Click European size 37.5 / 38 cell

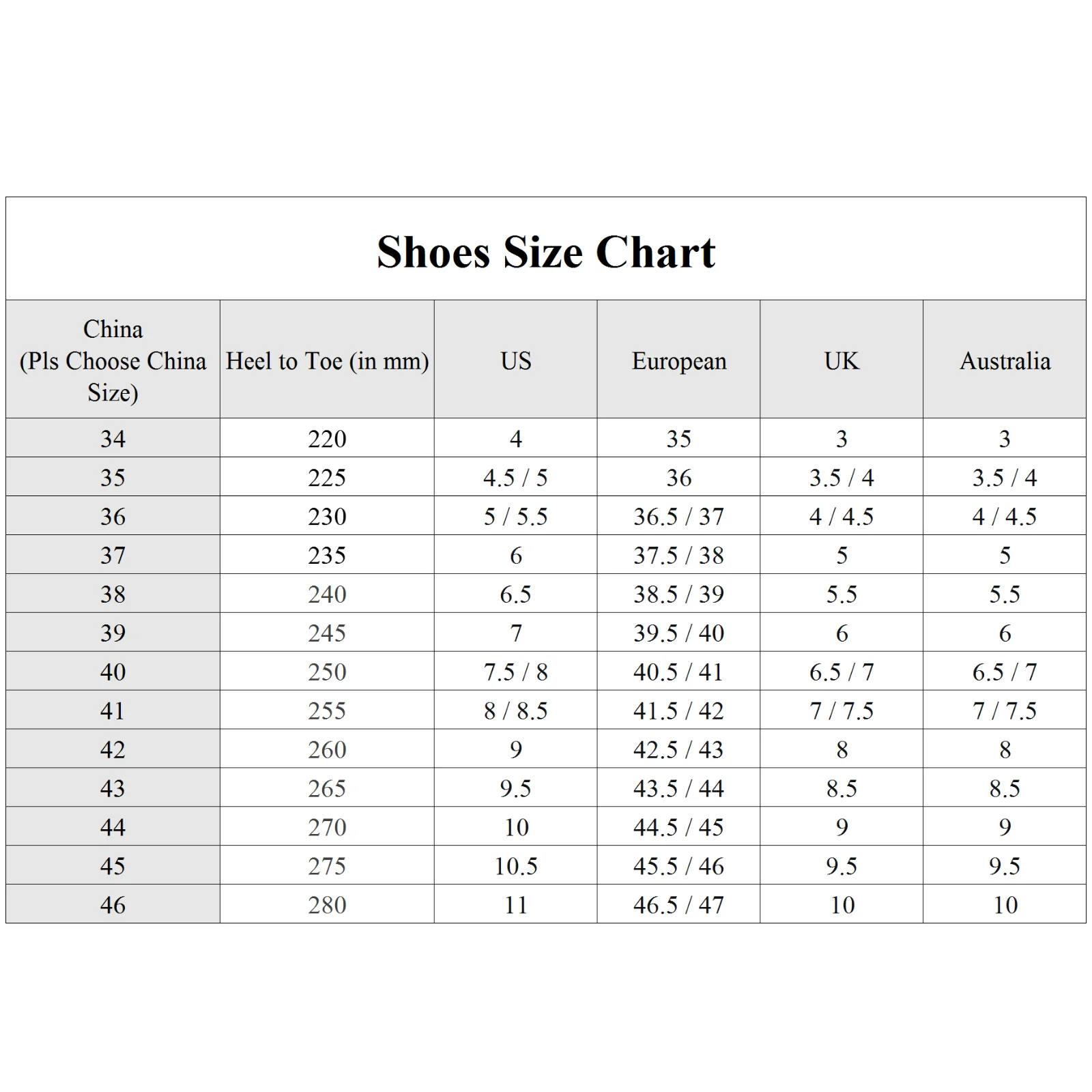click(679, 555)
